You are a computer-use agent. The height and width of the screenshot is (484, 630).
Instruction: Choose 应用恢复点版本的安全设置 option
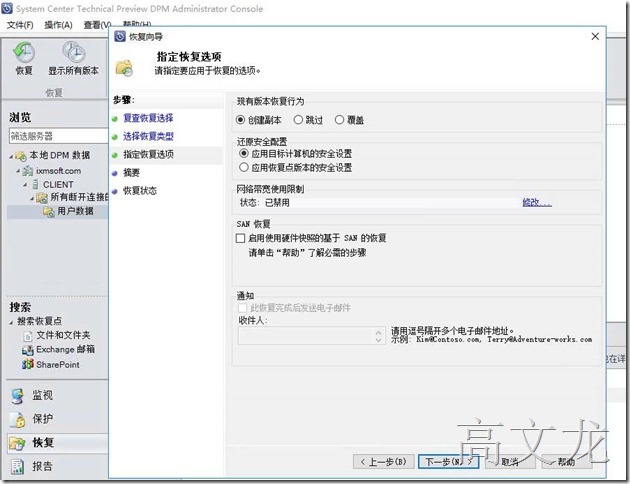243,167
